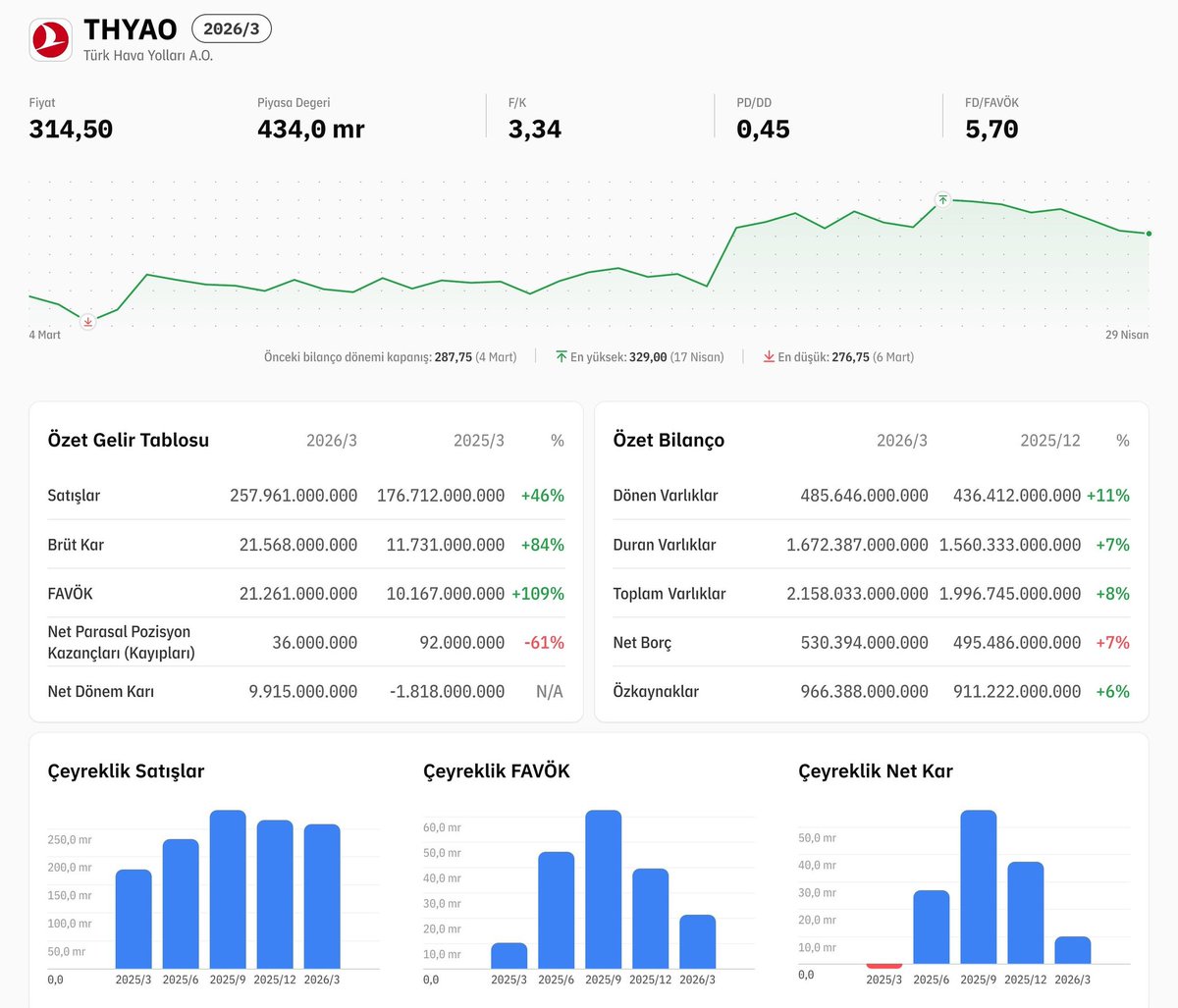Click the Özkaynaklar change +6%

point(1113,692)
